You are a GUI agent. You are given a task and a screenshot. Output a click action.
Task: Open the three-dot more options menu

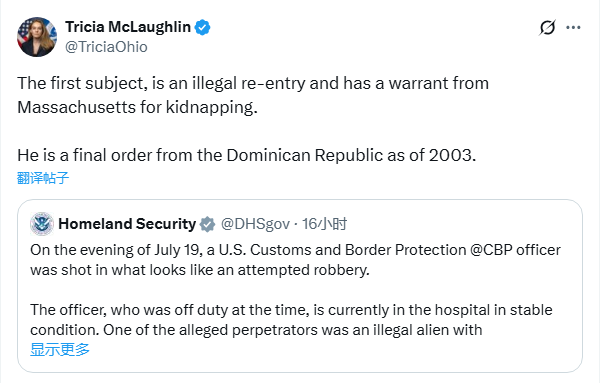pyautogui.click(x=573, y=28)
